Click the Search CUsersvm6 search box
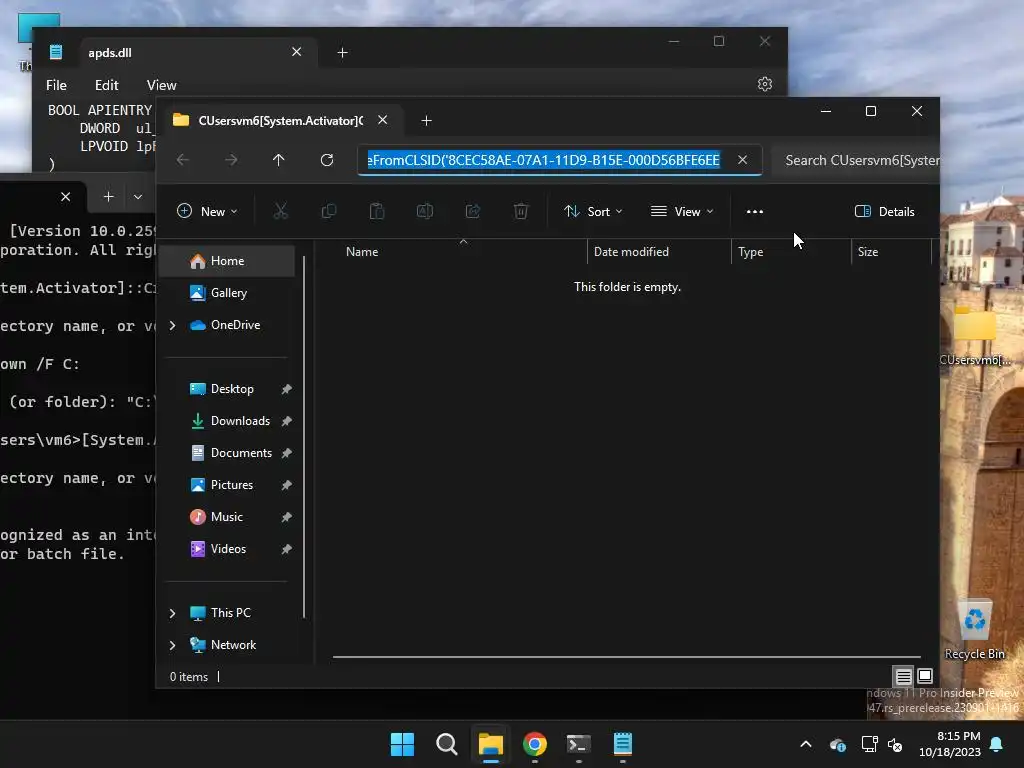 (856, 160)
